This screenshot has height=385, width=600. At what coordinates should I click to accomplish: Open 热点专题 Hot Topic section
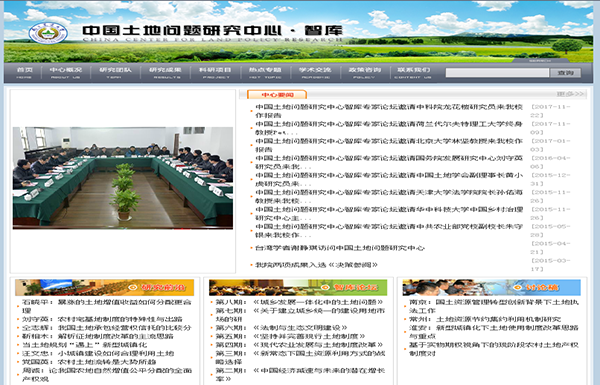coord(265,73)
